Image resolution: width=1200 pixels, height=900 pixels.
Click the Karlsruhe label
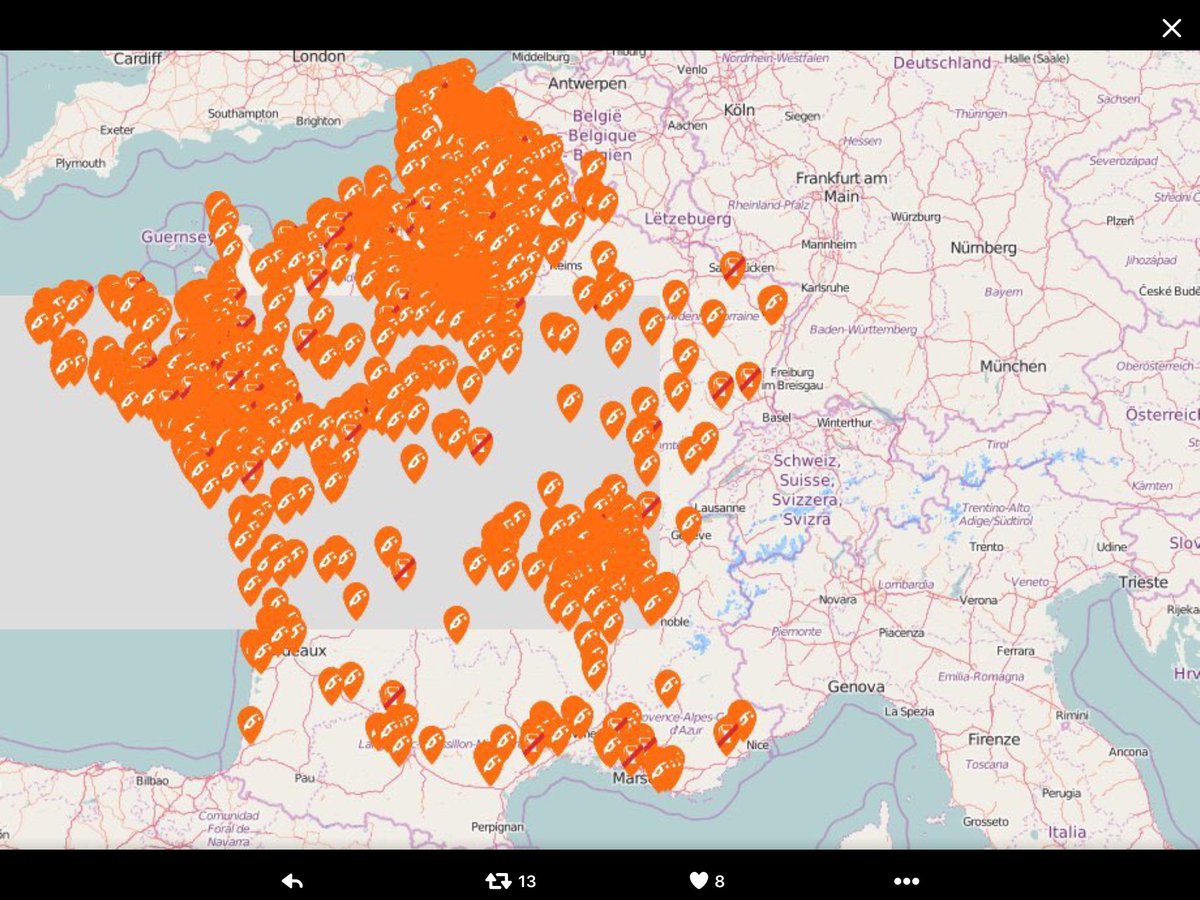[825, 287]
